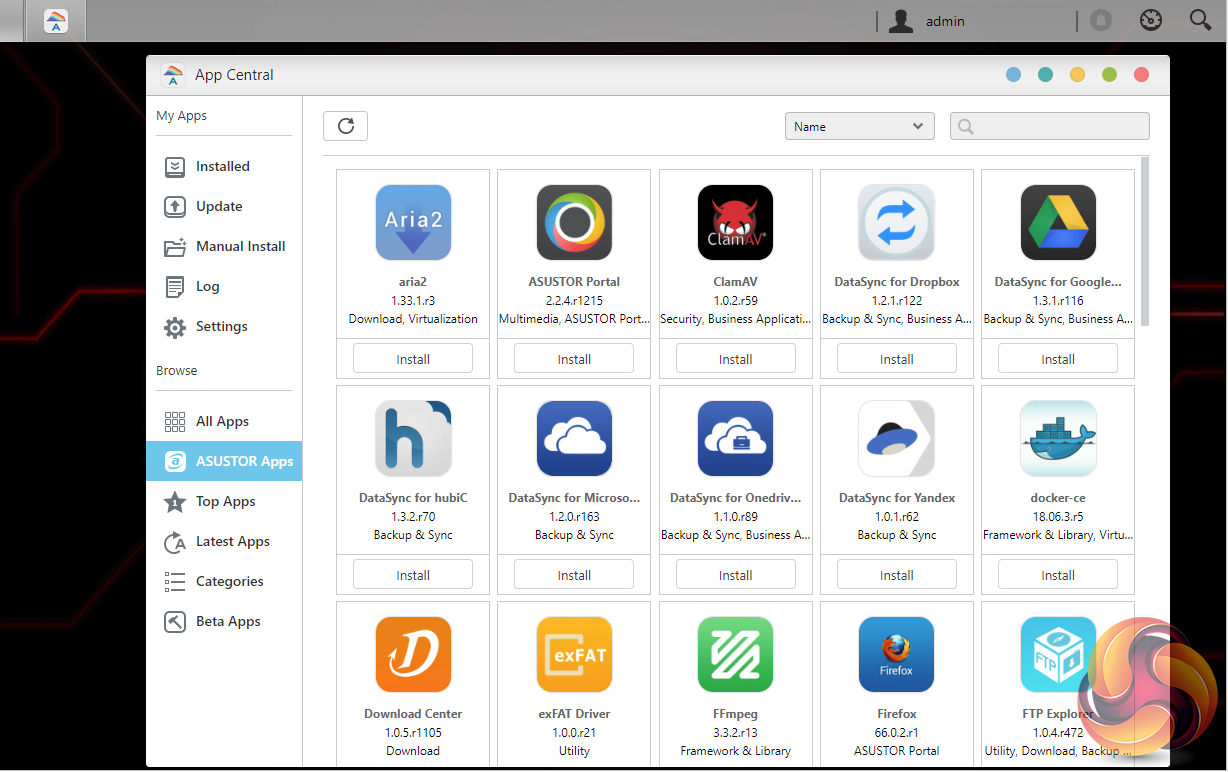Install DataSync for hubiC
This screenshot has width=1228, height=772.
(x=413, y=575)
